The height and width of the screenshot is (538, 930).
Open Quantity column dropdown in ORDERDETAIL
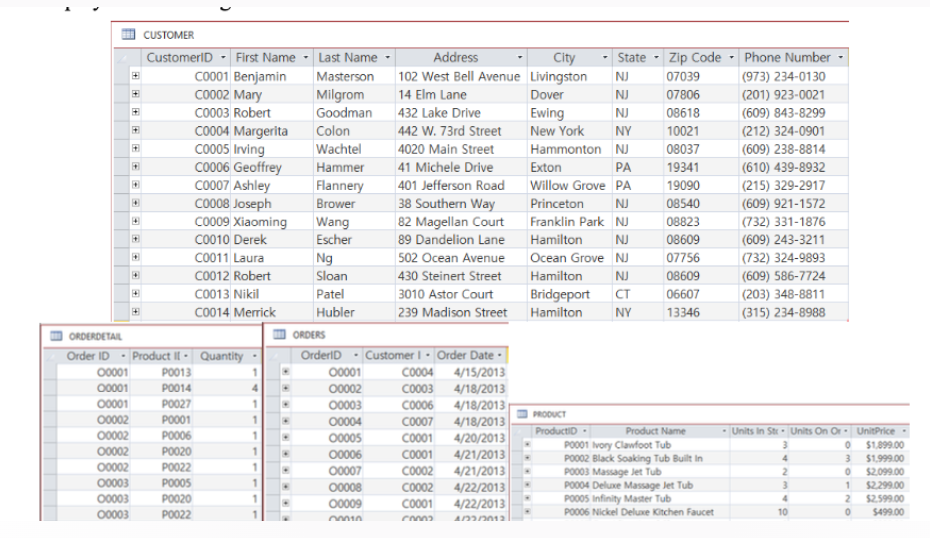click(x=254, y=356)
